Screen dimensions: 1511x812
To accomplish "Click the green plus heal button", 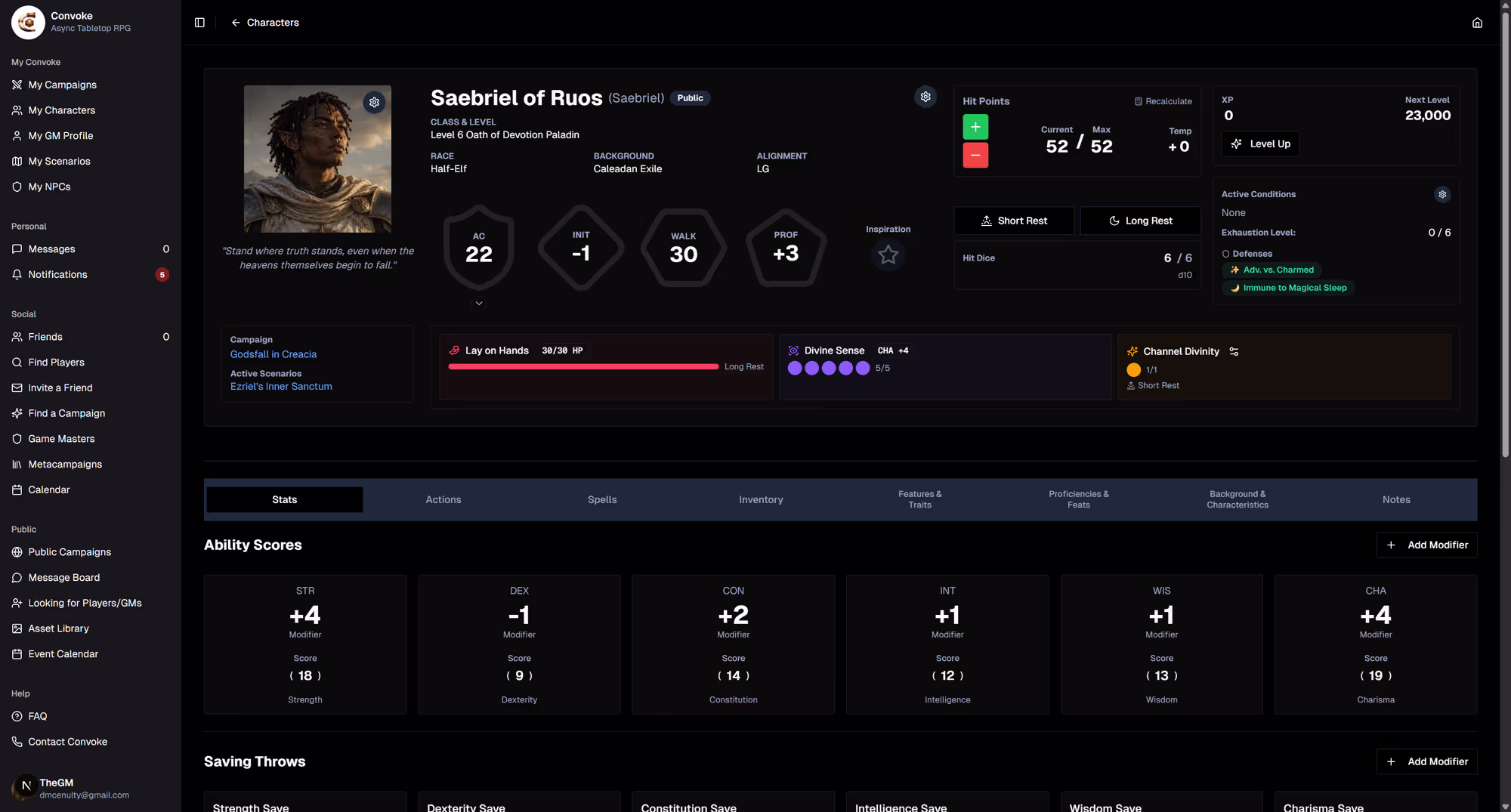I will [x=975, y=127].
